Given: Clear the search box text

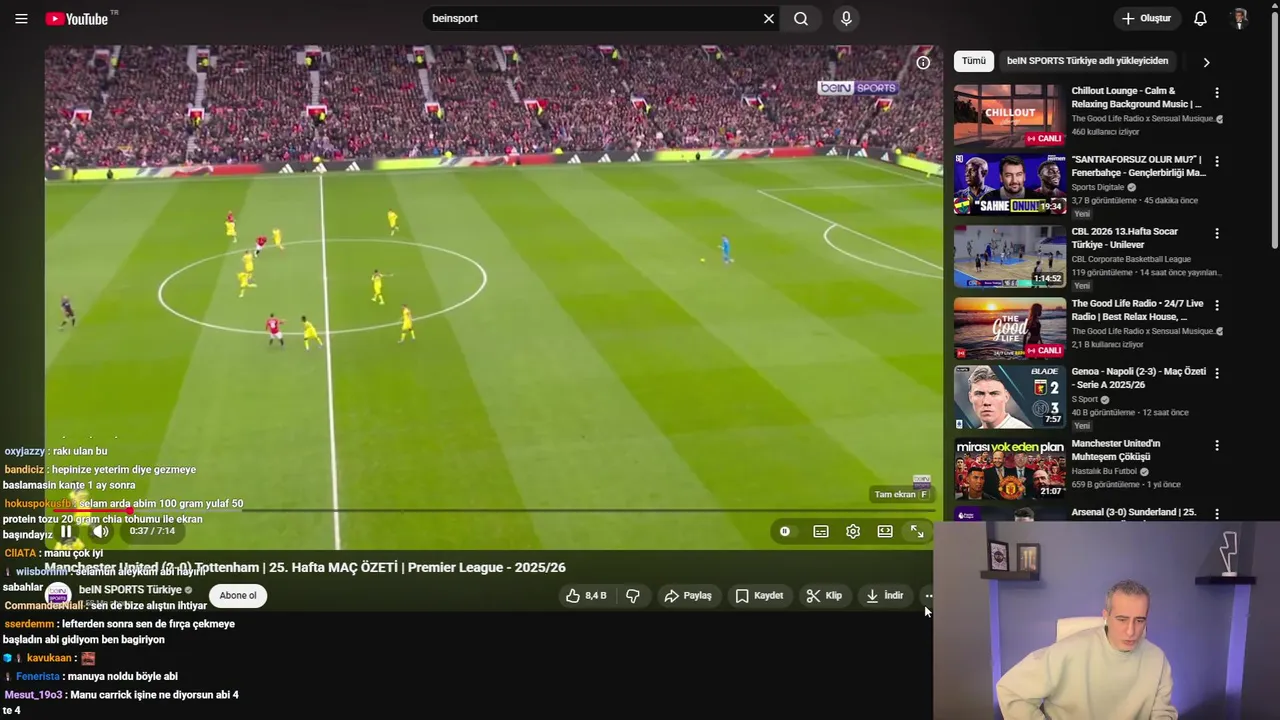Looking at the screenshot, I should coord(769,18).
